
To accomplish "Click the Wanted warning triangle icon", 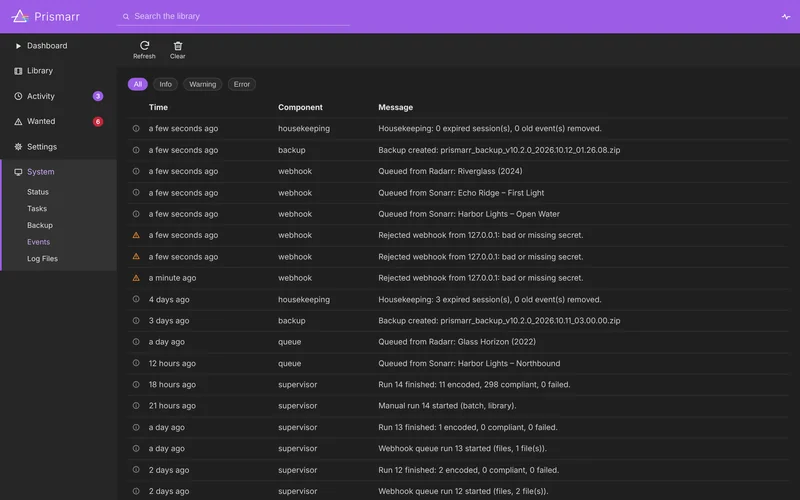I will [18, 121].
